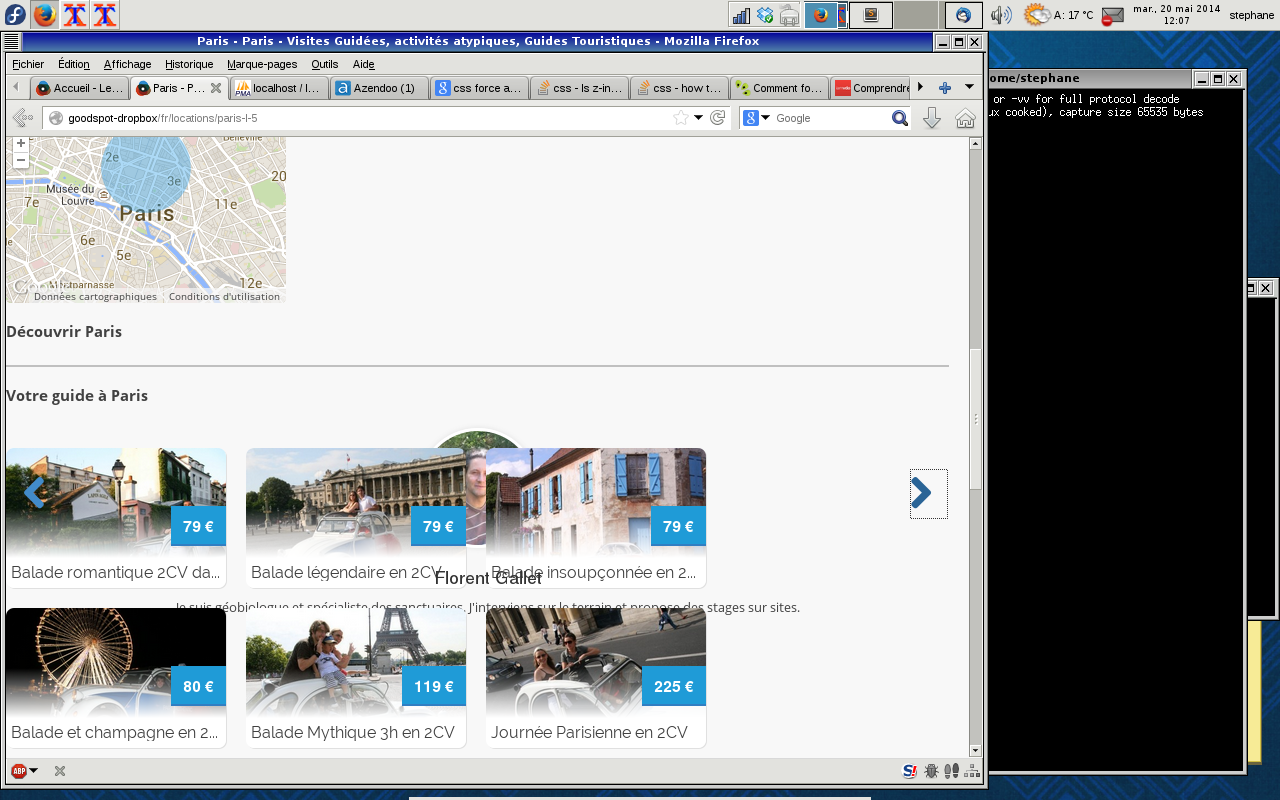Show tabs hidden to the right in the tab strip
Screen dimensions: 1280x800
tap(920, 88)
